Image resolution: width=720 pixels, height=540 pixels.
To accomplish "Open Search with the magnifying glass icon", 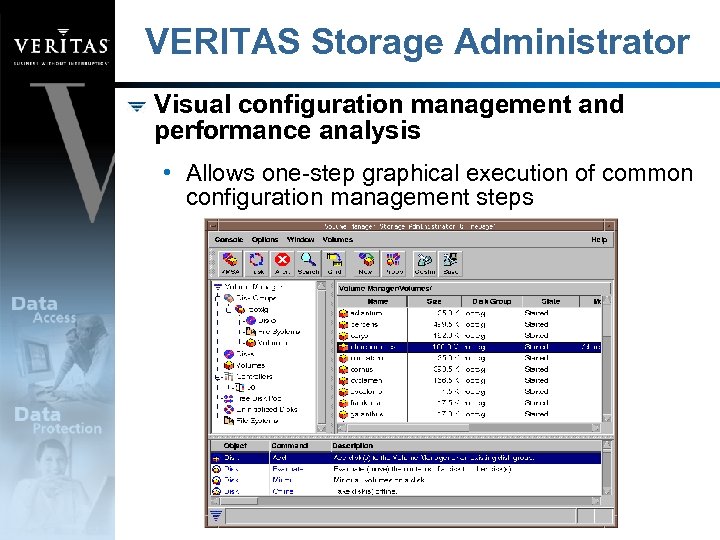I will click(308, 264).
